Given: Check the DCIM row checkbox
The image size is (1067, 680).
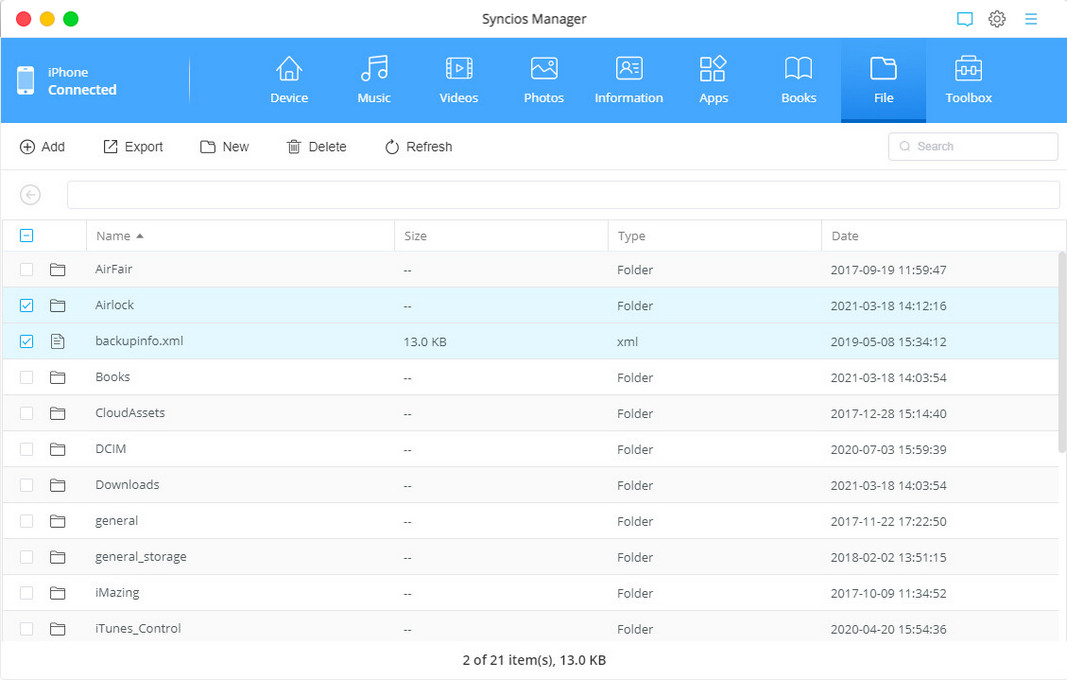Looking at the screenshot, I should (x=27, y=449).
